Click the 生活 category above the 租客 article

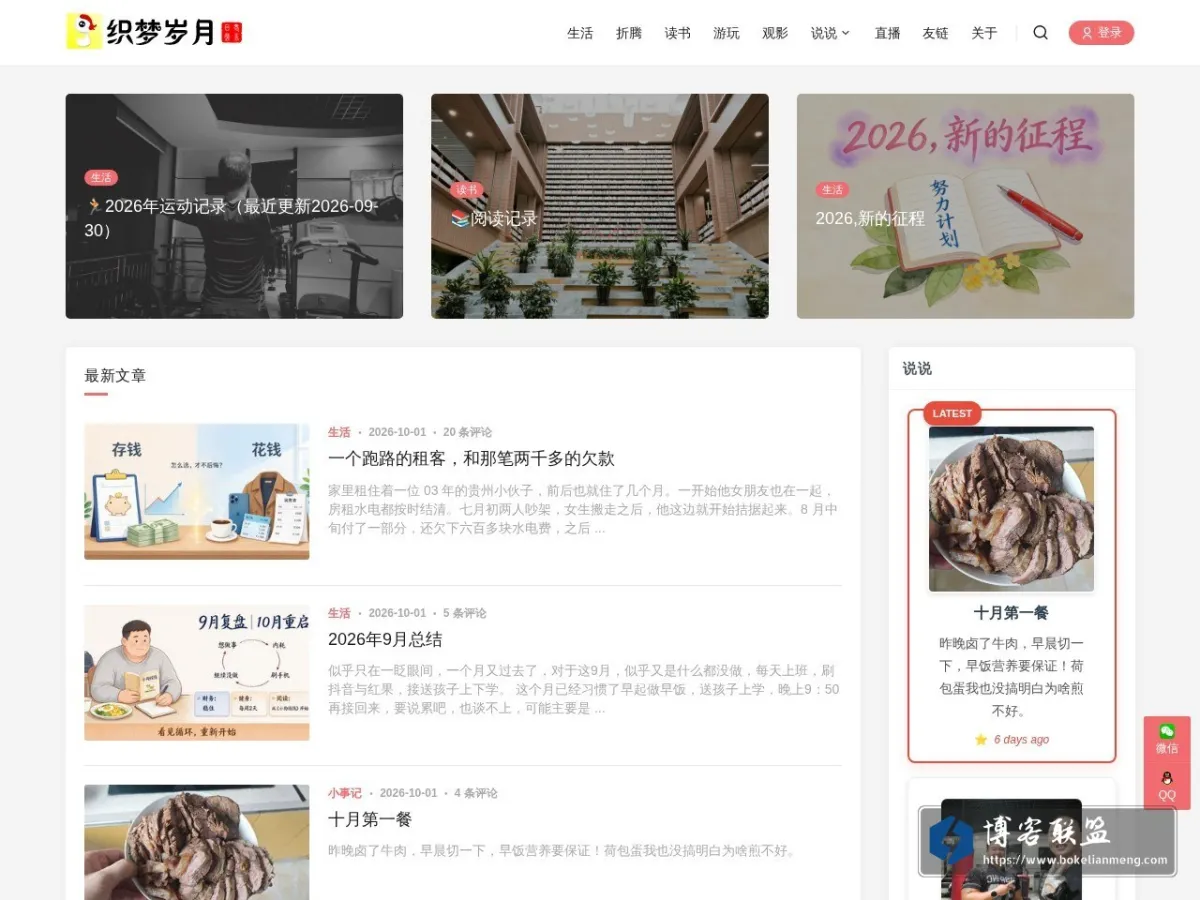point(339,432)
